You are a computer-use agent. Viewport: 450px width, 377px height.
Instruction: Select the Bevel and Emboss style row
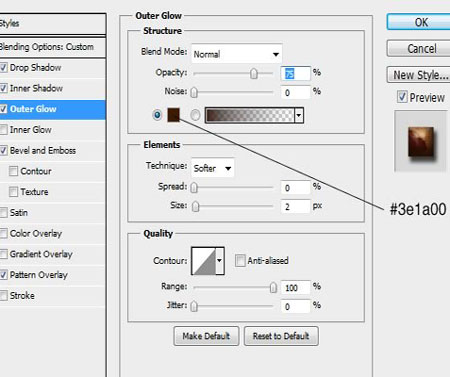(53, 150)
